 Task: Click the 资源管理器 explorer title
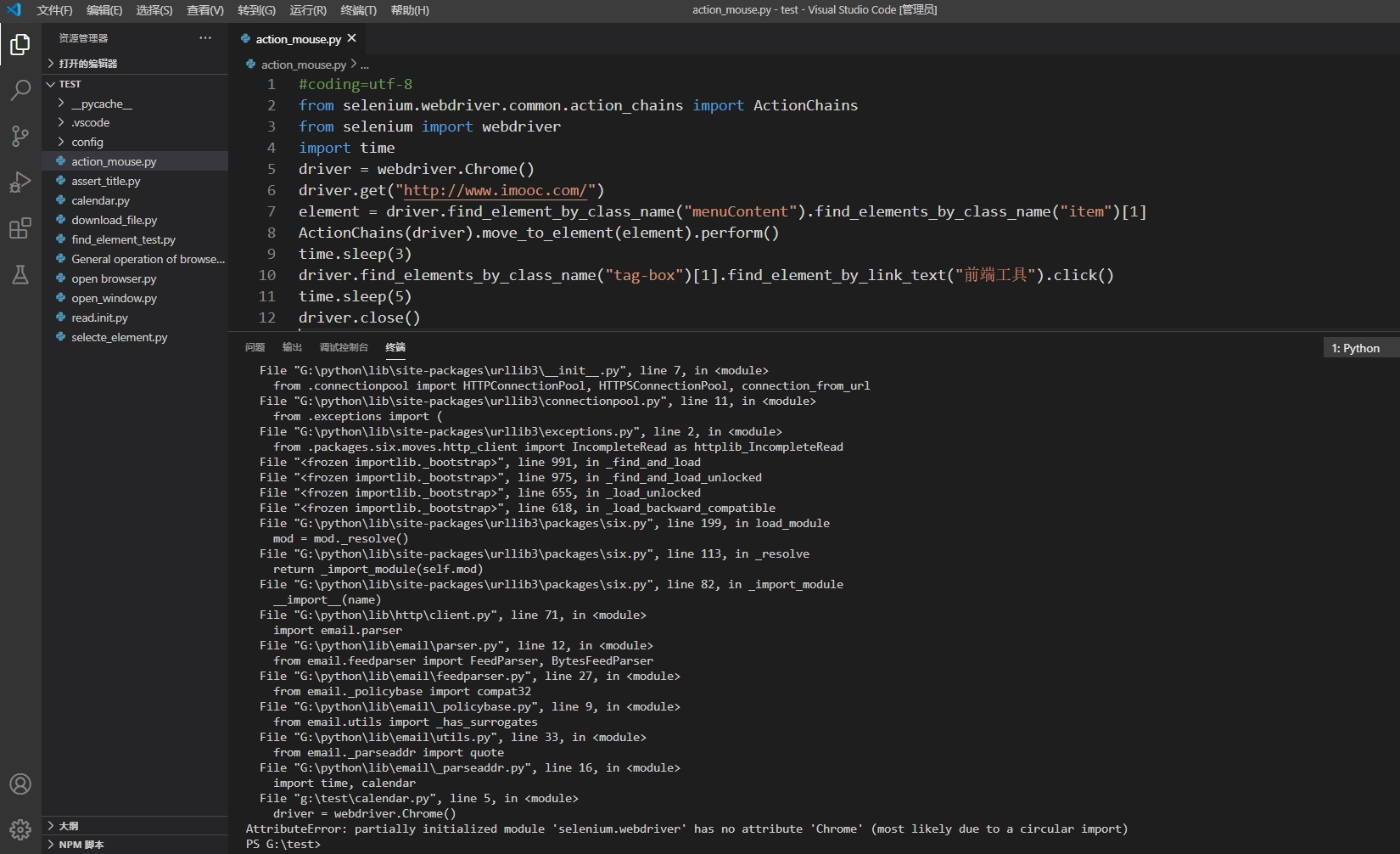pyautogui.click(x=83, y=38)
